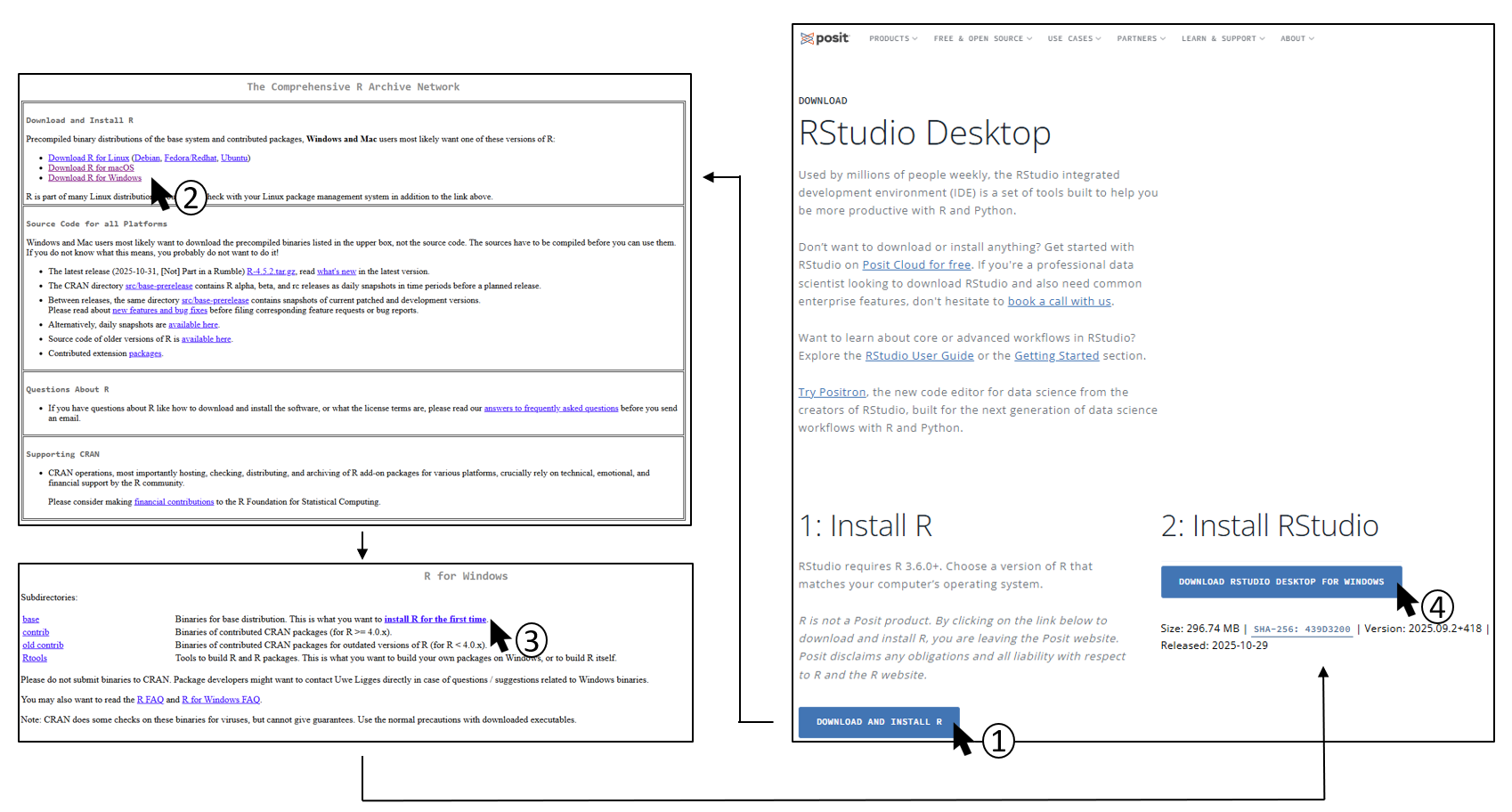Click DOWNLOAD RSTUDIO DESKTOP FOR WINDOWS
The width and height of the screenshot is (1512, 812).
pos(1280,581)
